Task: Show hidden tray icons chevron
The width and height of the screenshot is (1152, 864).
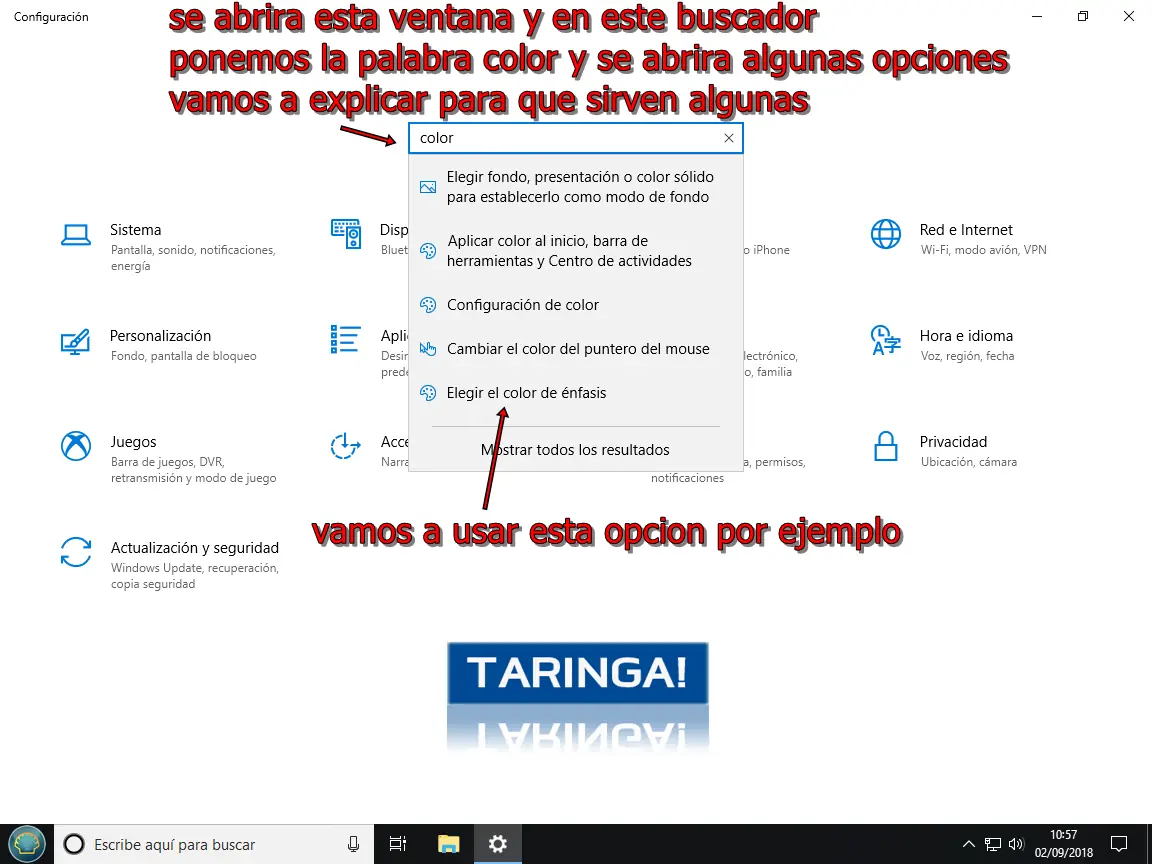Action: (968, 844)
